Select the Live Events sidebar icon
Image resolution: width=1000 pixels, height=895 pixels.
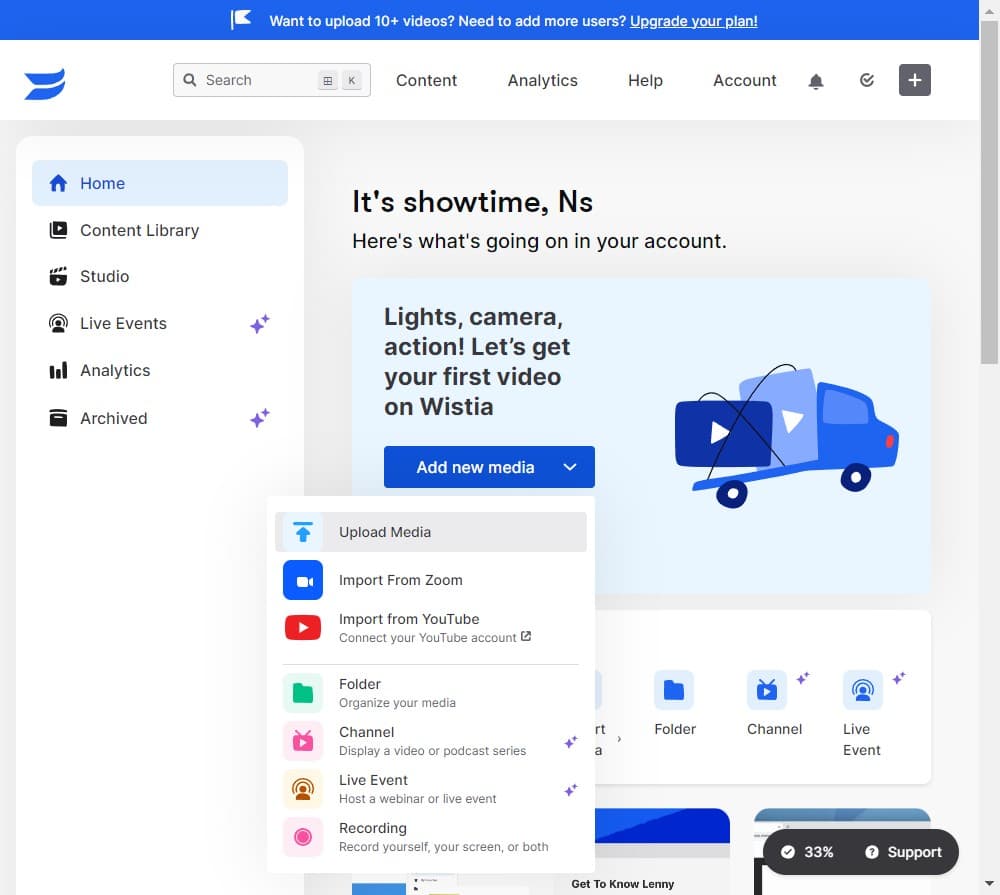tap(57, 323)
